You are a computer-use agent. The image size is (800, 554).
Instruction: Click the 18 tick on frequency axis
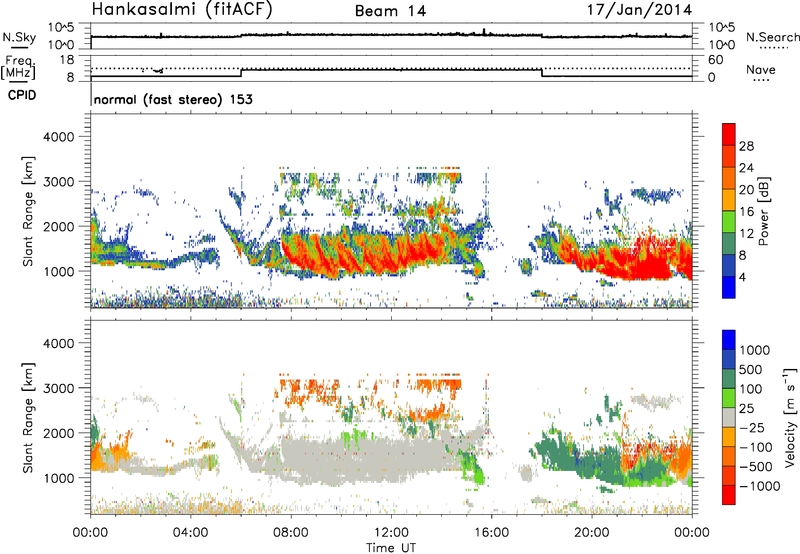pyautogui.click(x=67, y=60)
